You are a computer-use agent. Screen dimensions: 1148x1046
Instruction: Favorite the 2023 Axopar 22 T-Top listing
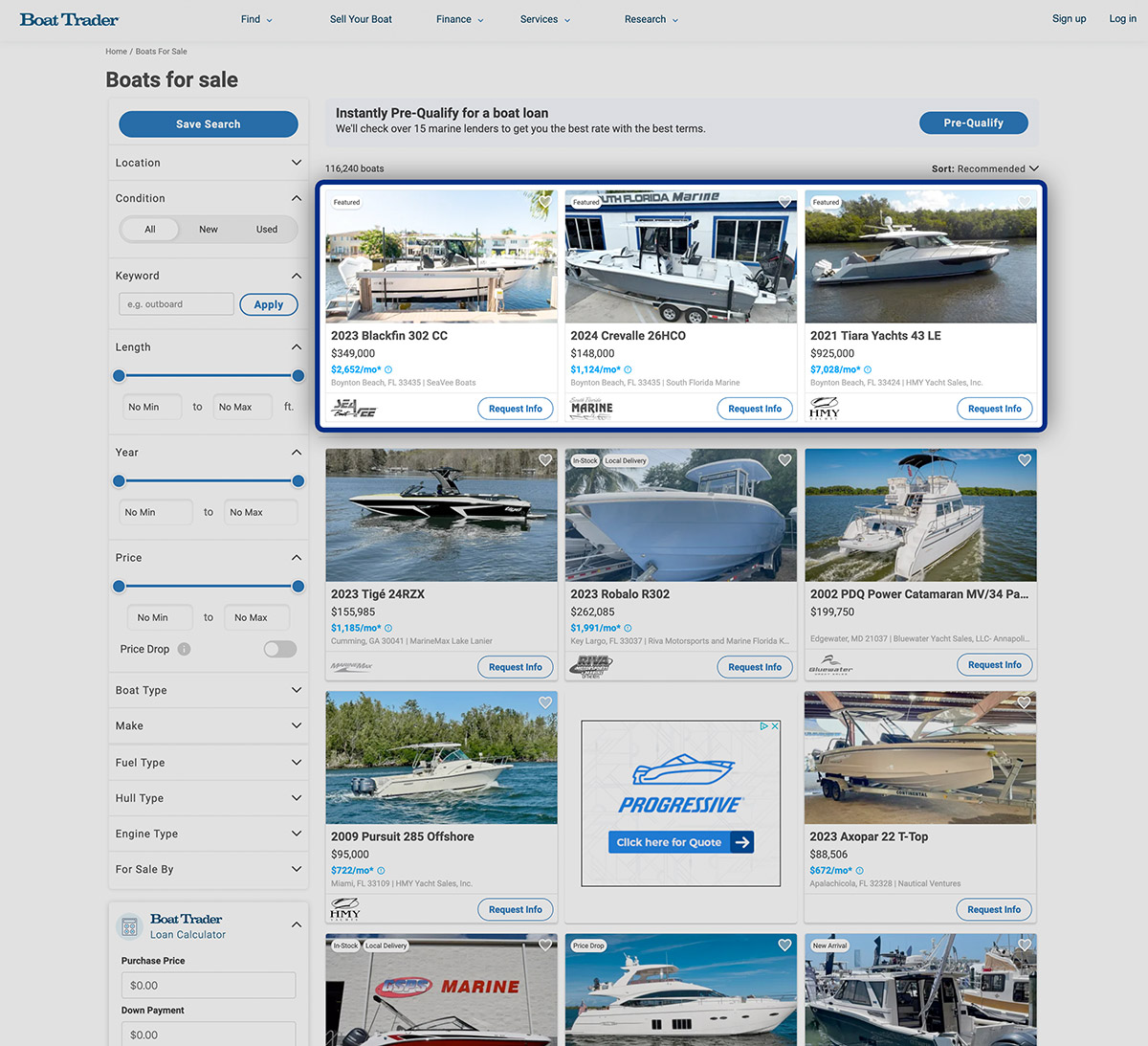[1025, 702]
